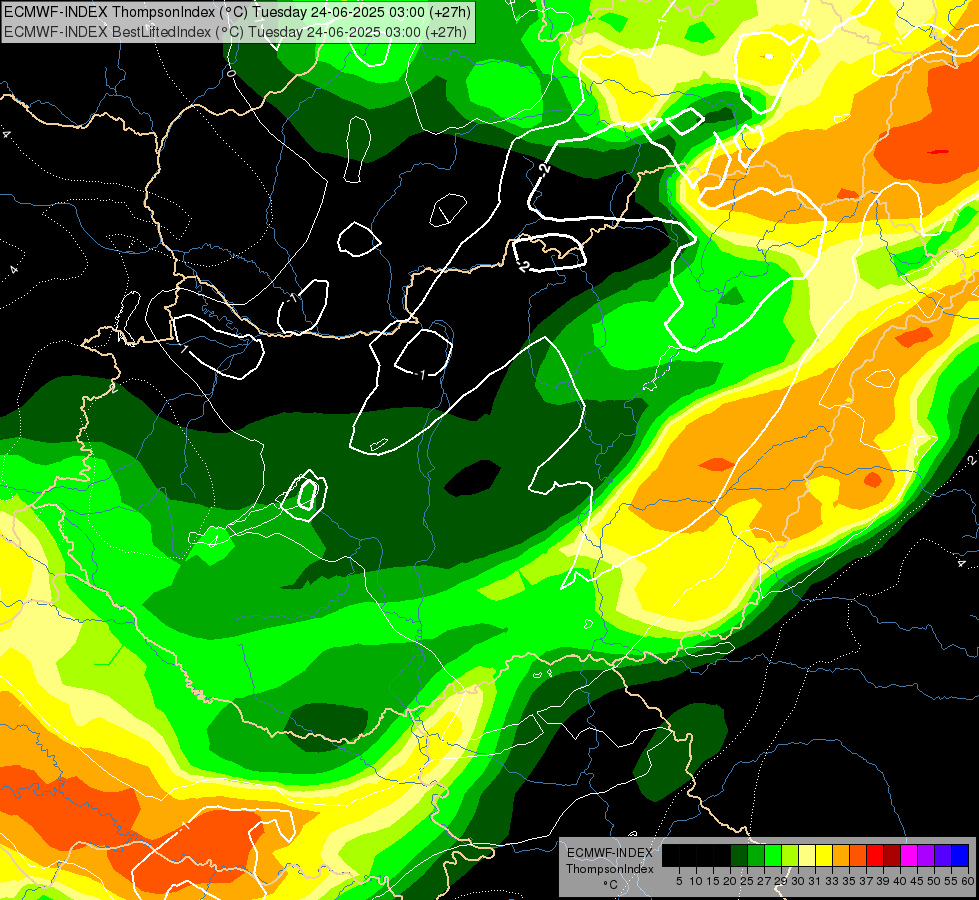Click the legend scale value 27
The image size is (979, 900).
[764, 881]
